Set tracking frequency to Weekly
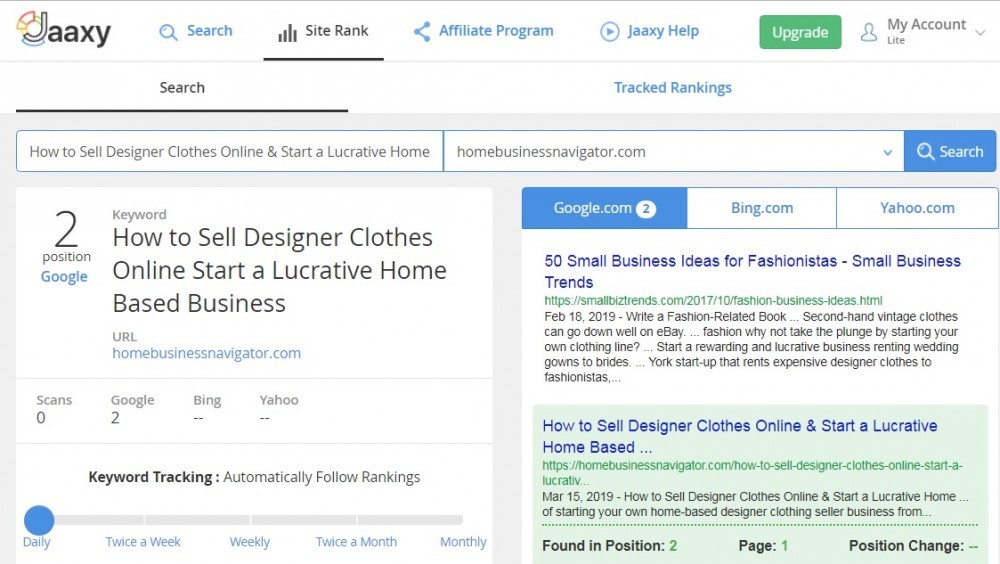 pyautogui.click(x=250, y=542)
